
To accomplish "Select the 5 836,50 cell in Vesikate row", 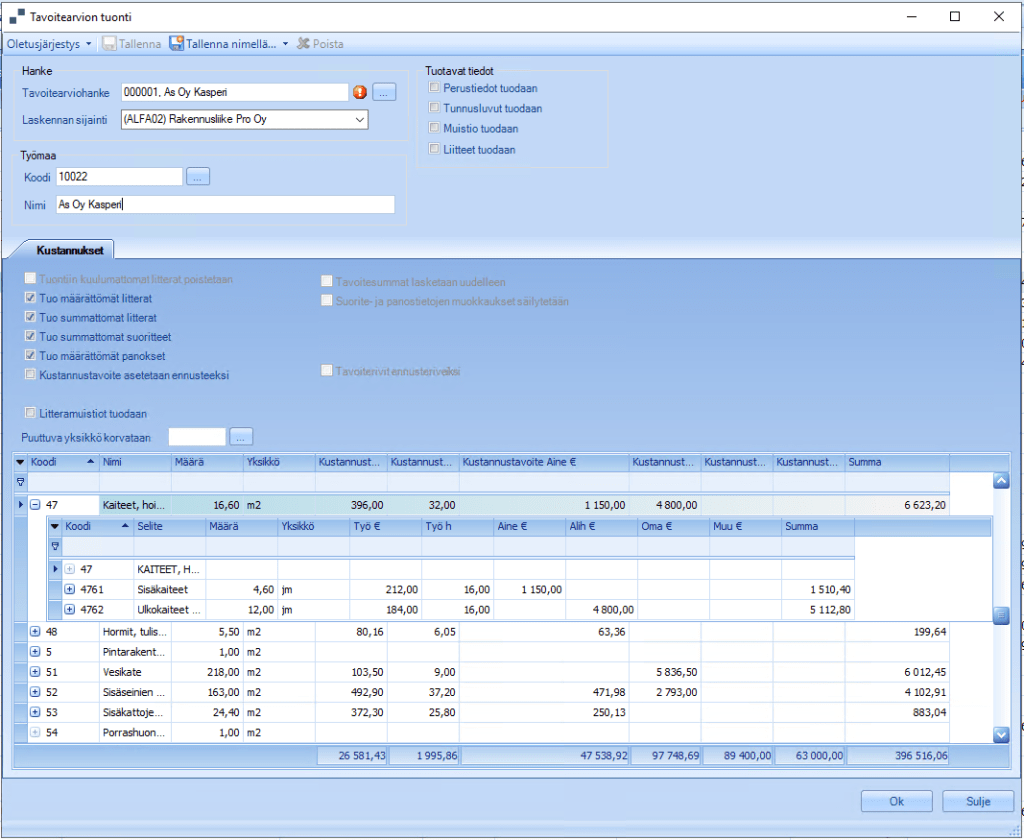I will (x=665, y=672).
